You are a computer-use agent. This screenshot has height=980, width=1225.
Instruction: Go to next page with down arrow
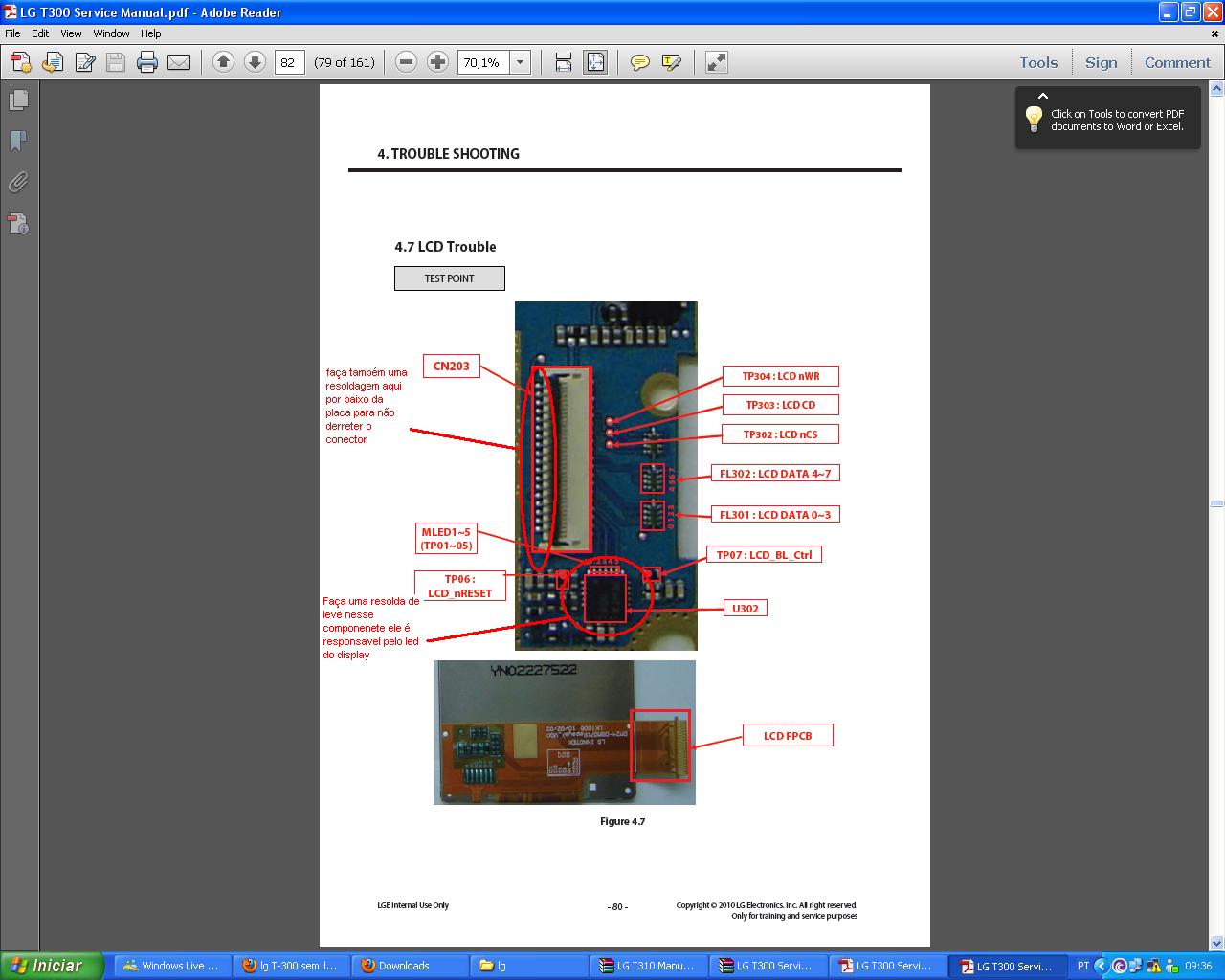(255, 62)
